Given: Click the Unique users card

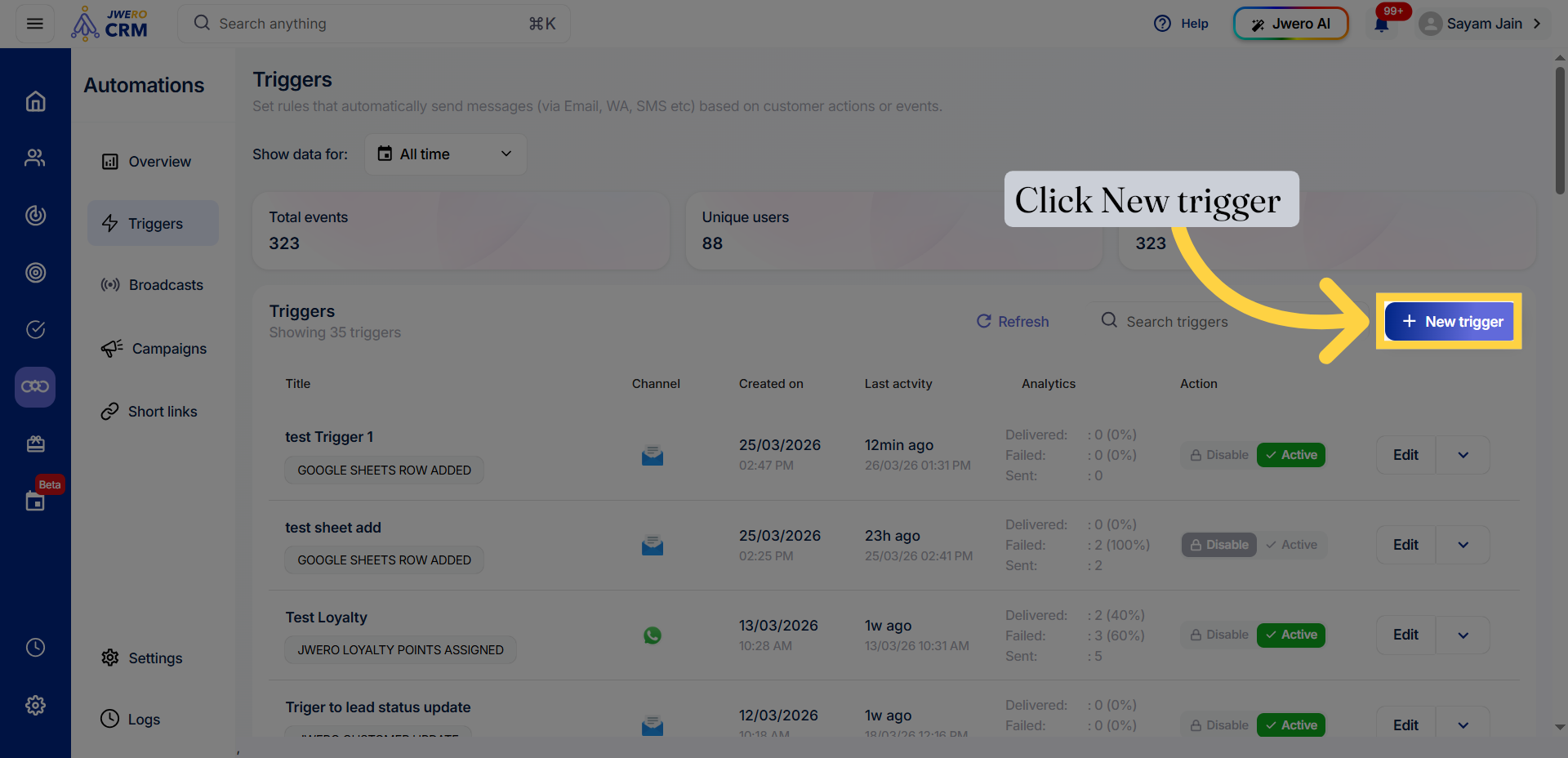Looking at the screenshot, I should coord(894,231).
